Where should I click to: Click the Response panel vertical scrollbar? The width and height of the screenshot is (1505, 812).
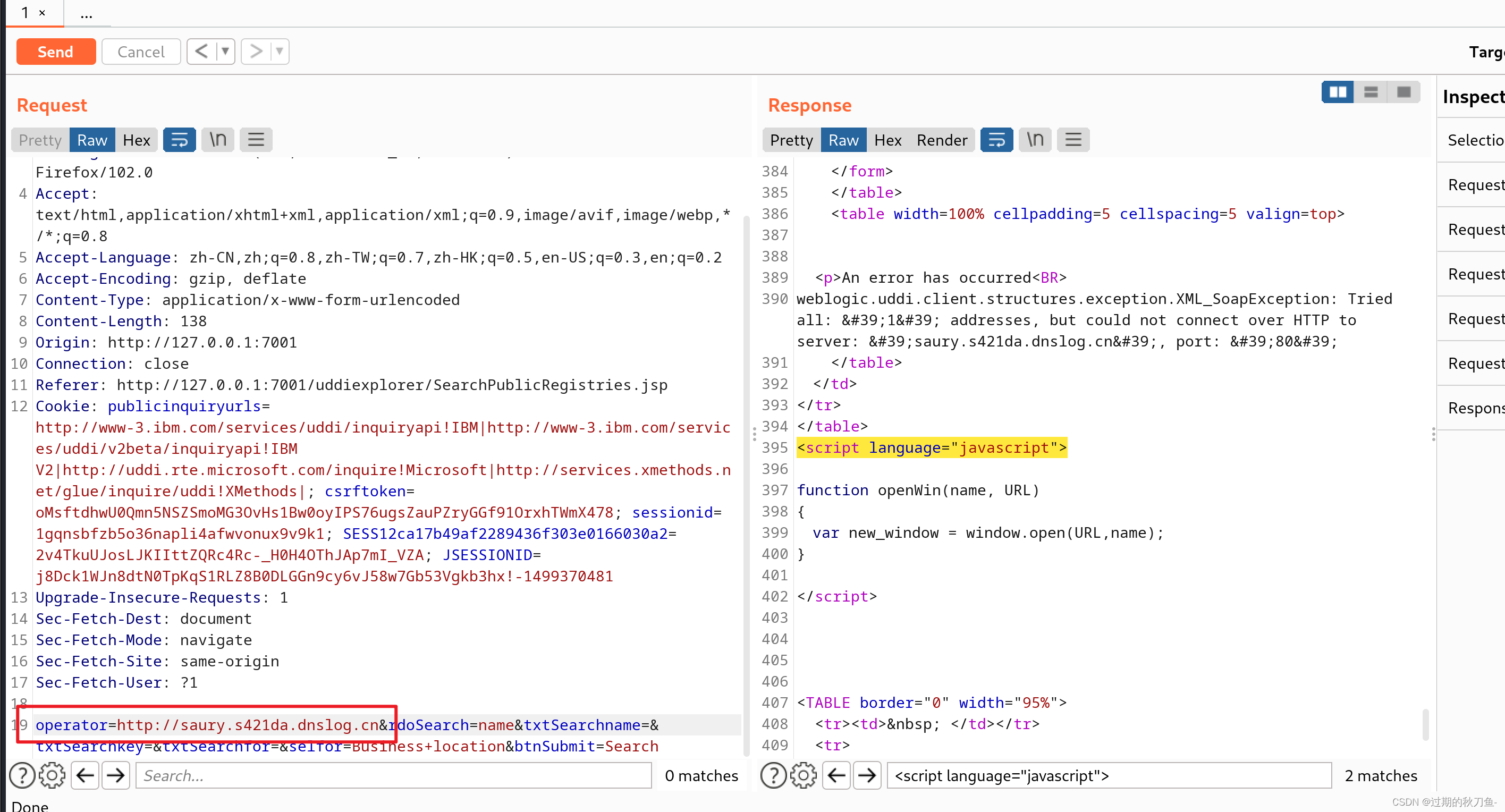click(1425, 724)
